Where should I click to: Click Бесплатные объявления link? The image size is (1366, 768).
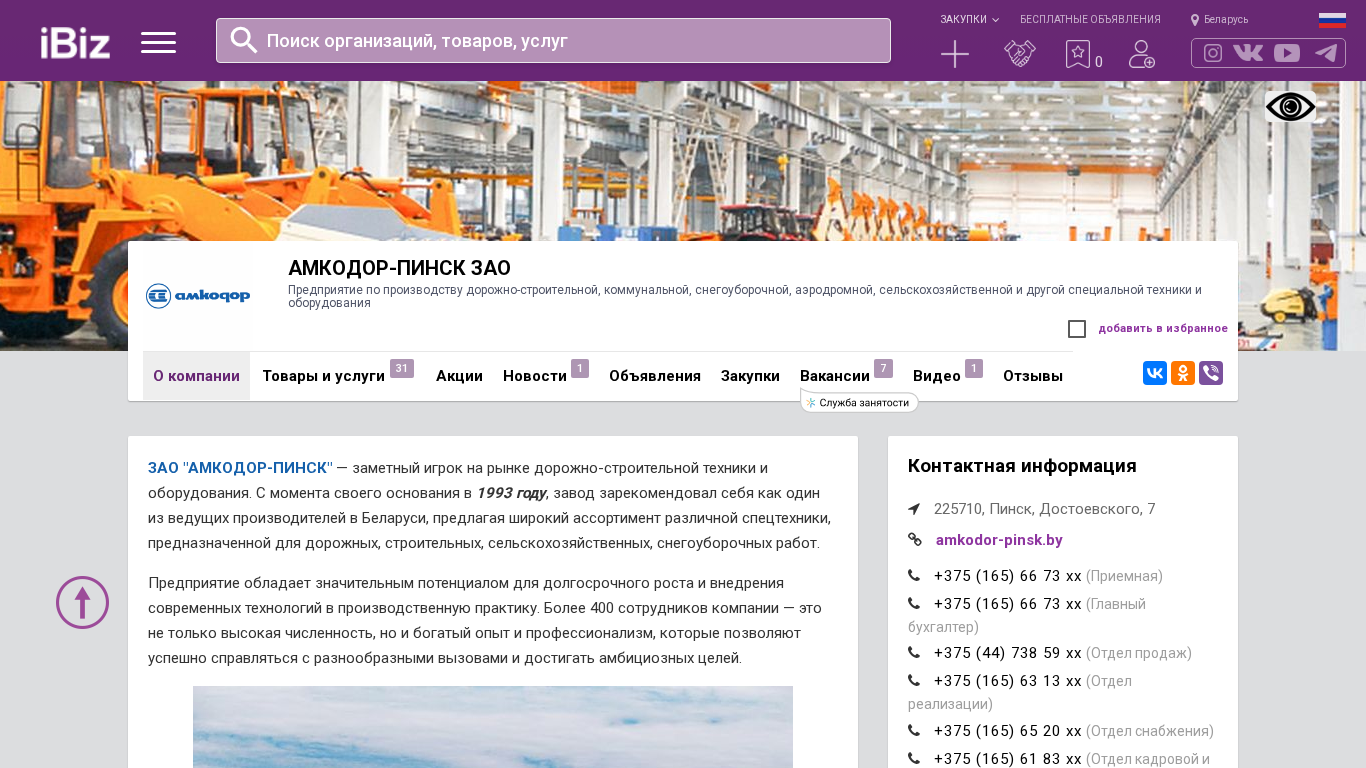tap(1090, 19)
